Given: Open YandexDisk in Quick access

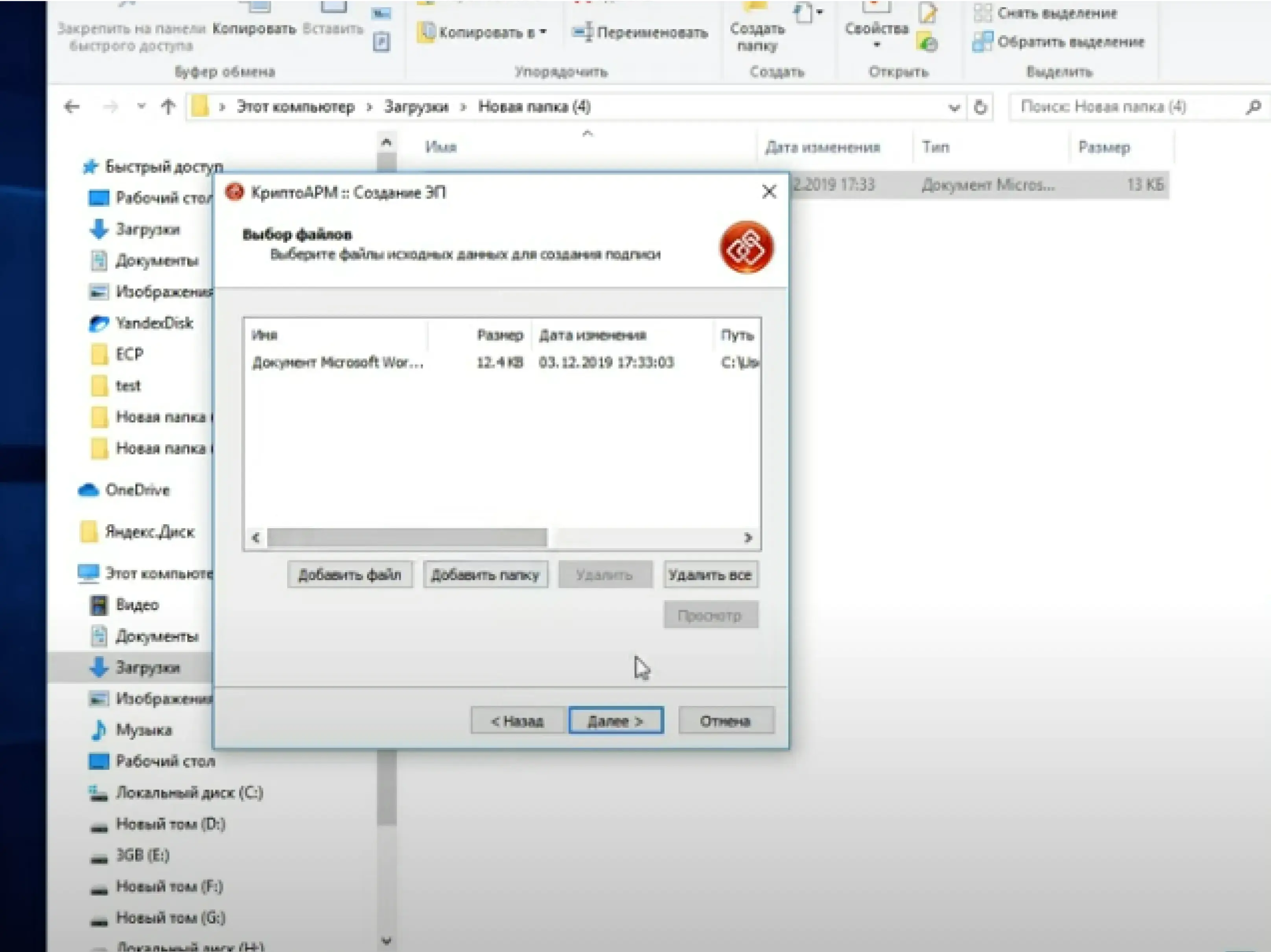Looking at the screenshot, I should pos(153,324).
